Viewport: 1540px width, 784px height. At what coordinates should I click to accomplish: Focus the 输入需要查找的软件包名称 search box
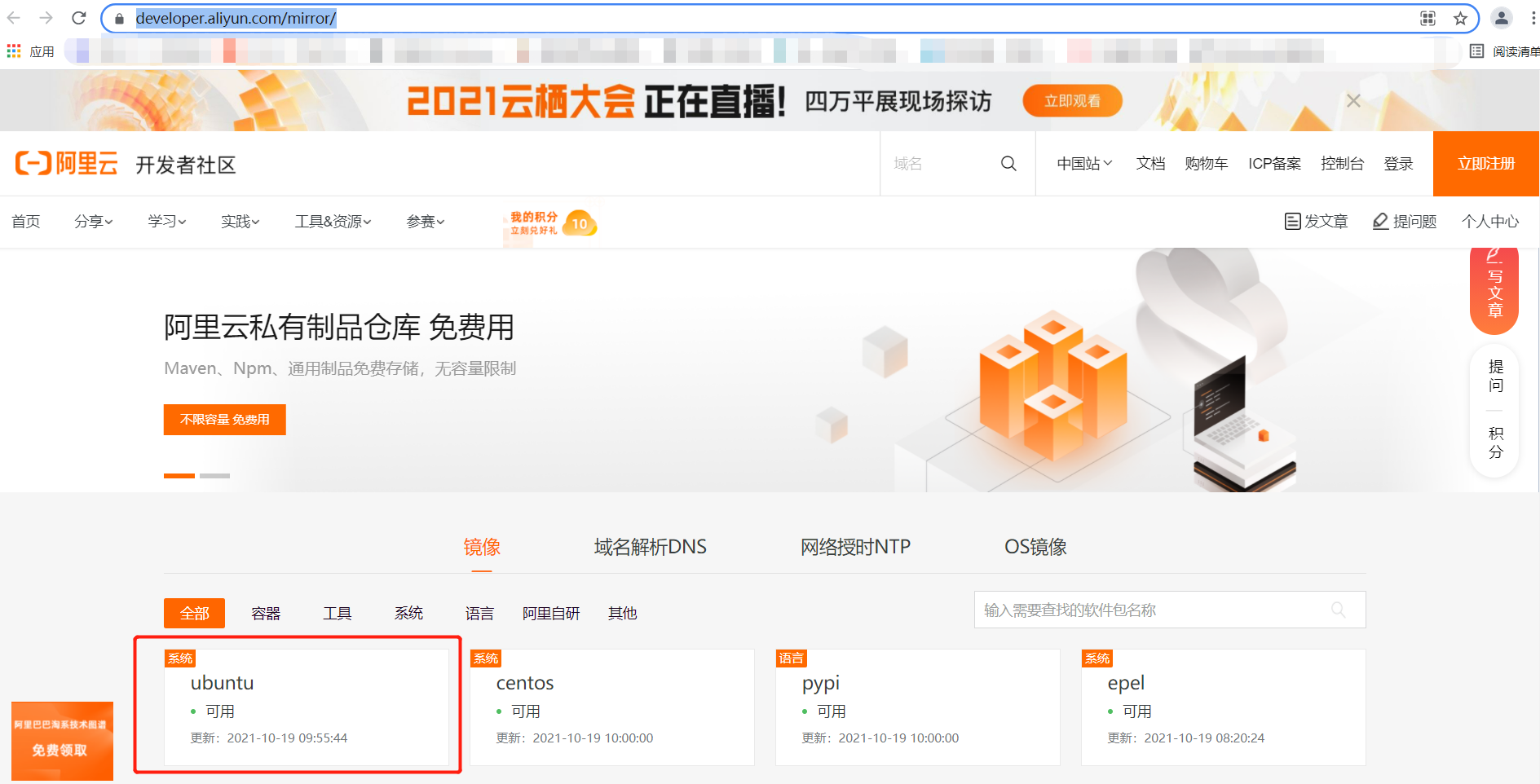tap(1170, 610)
